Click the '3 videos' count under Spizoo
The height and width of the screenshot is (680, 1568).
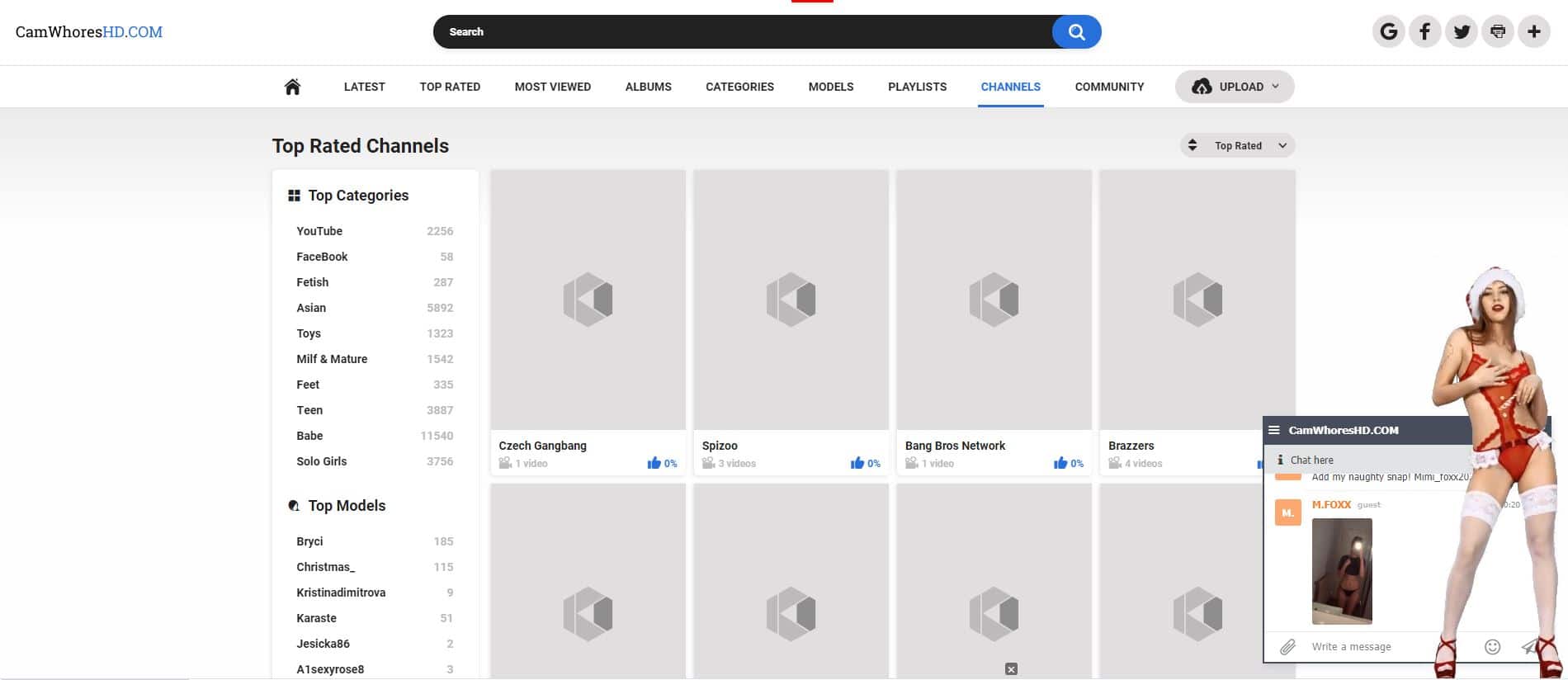pyautogui.click(x=737, y=464)
